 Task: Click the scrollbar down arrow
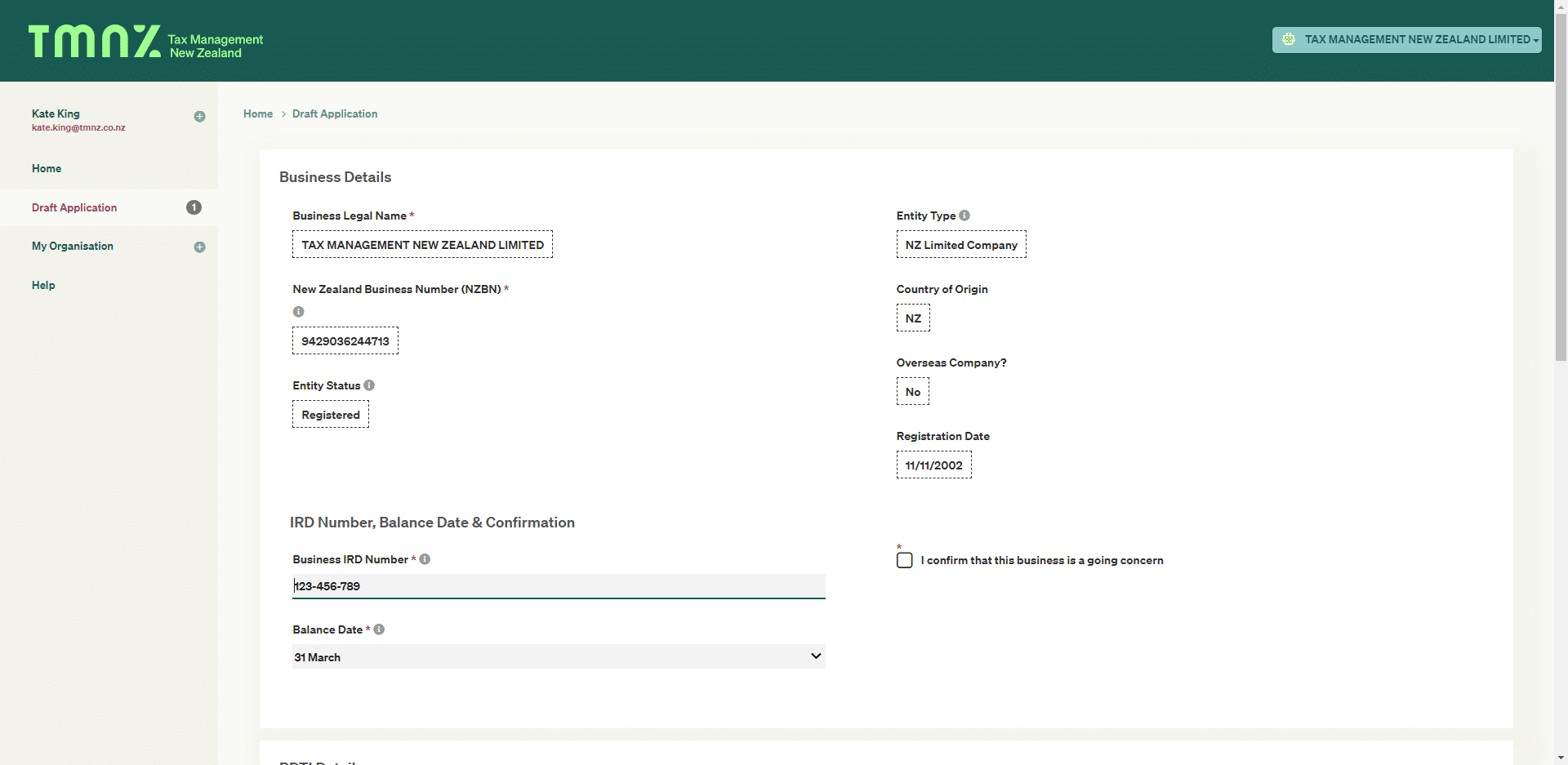(x=1561, y=758)
